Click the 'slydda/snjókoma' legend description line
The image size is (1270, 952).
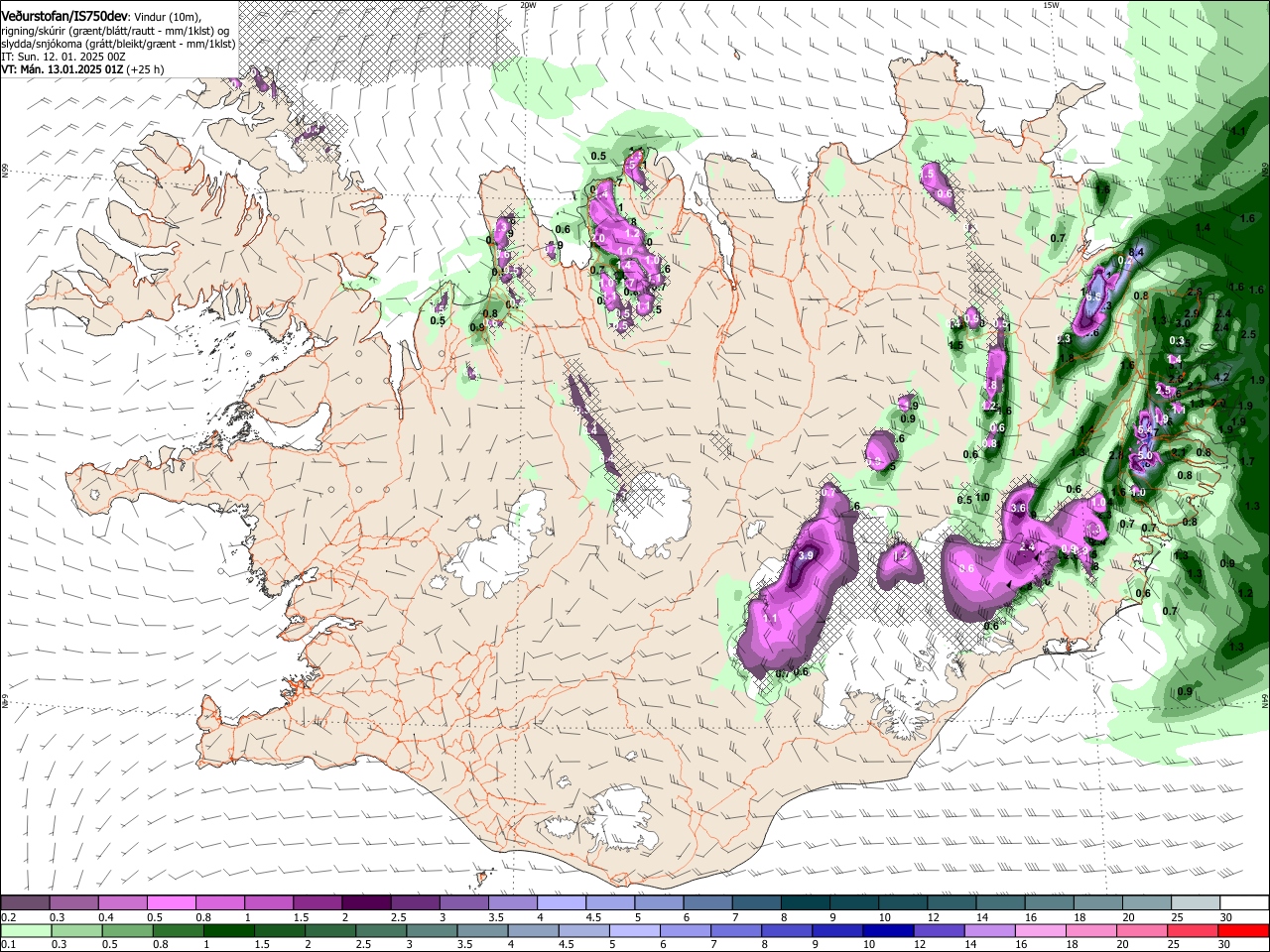click(x=118, y=44)
